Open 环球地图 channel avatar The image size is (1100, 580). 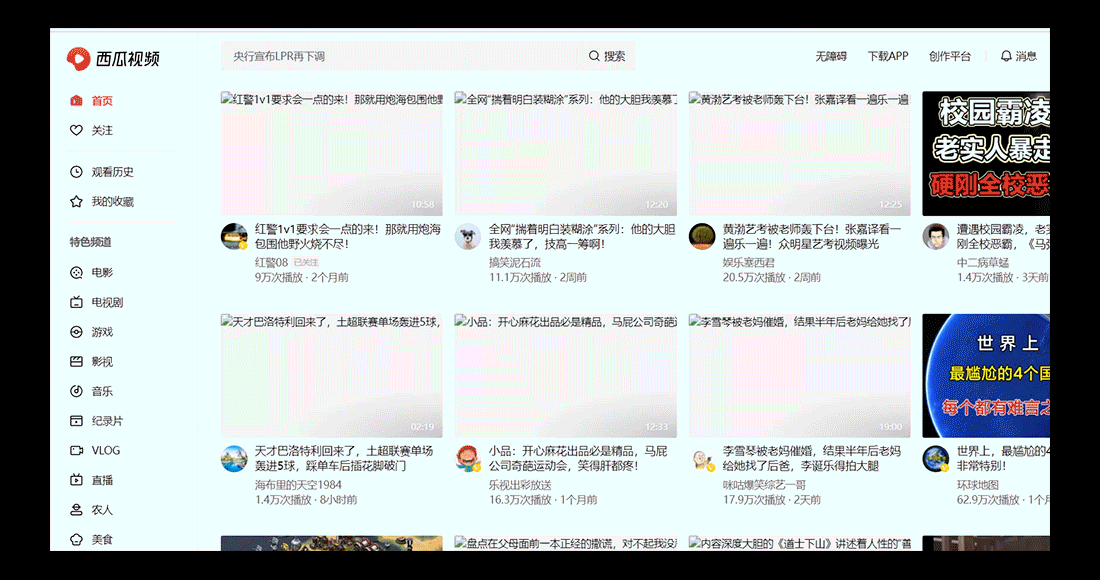tap(936, 459)
